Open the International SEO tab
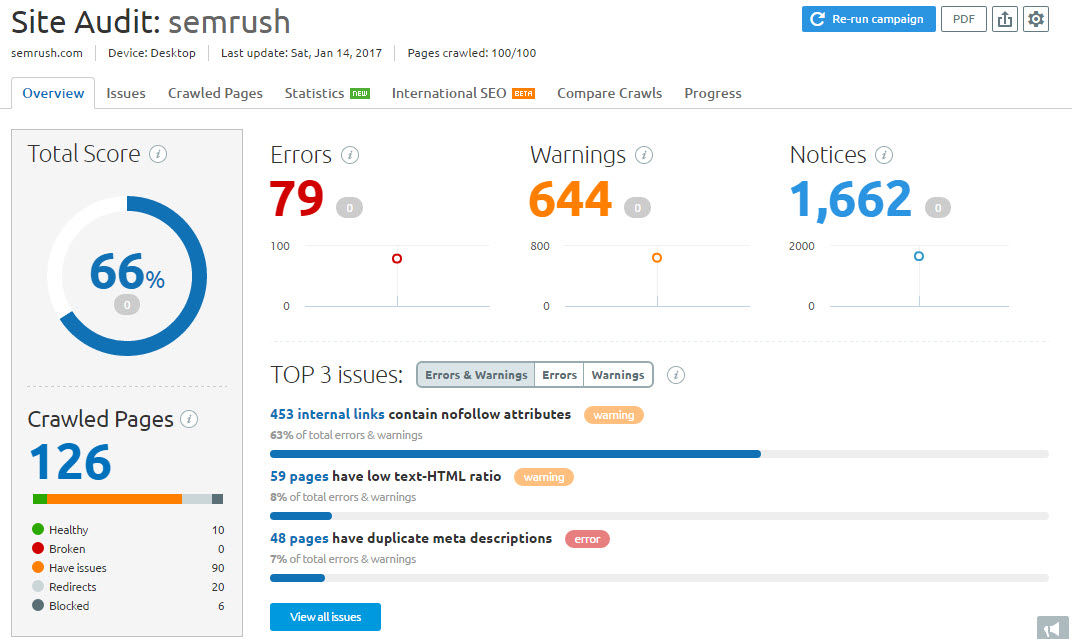The width and height of the screenshot is (1072, 639). (463, 93)
